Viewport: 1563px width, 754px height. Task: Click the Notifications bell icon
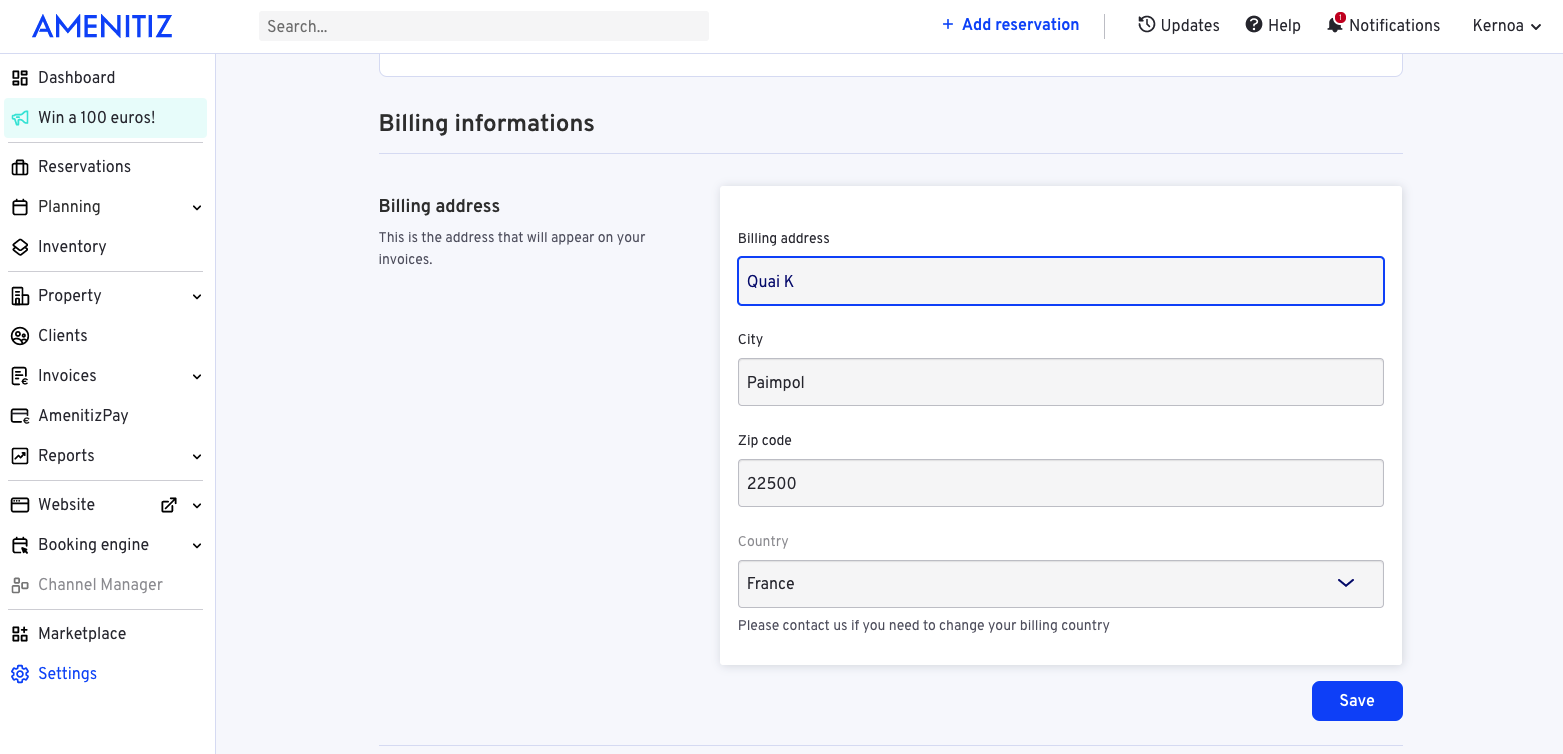[1335, 25]
